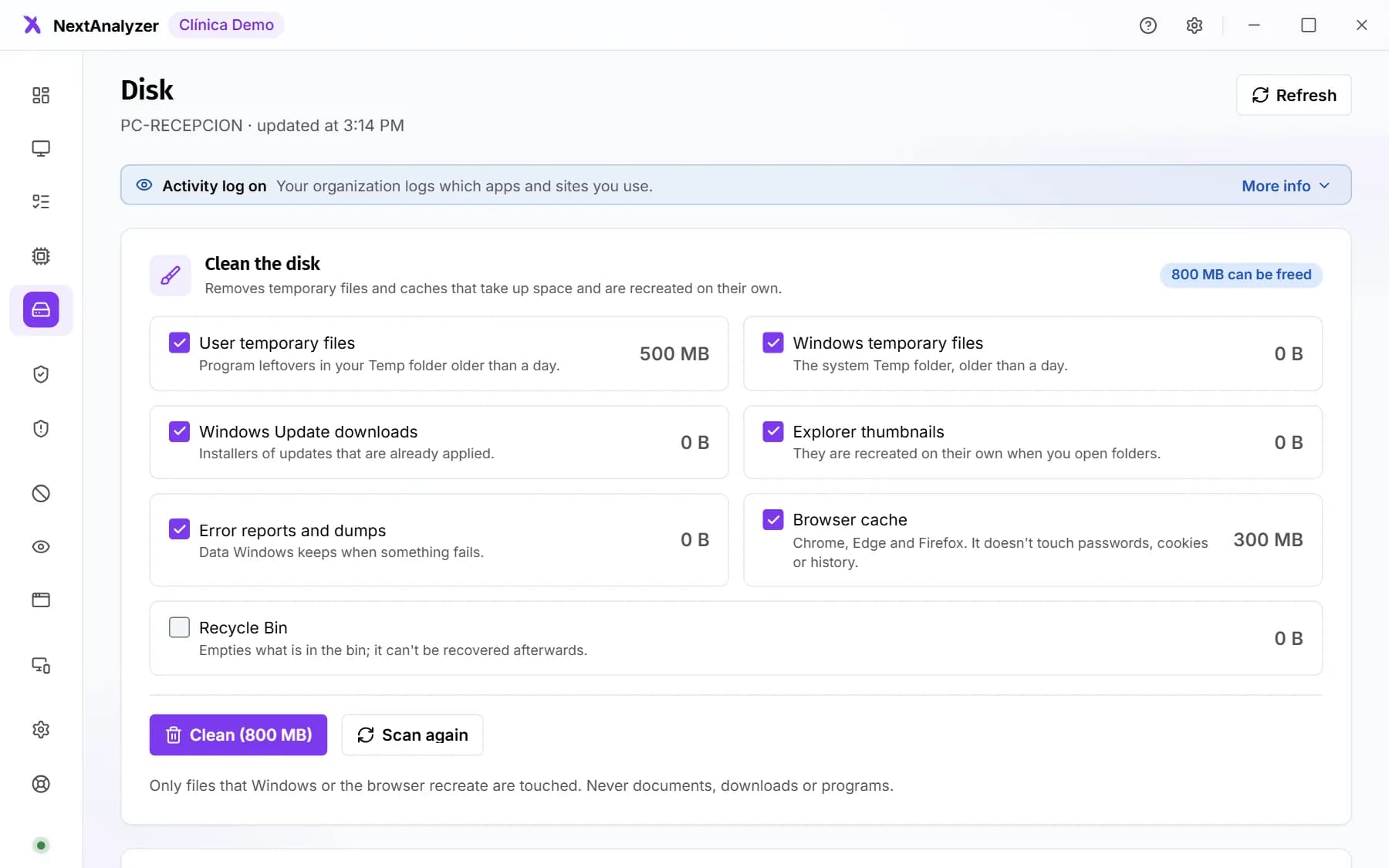Click the Disk page heading
The height and width of the screenshot is (868, 1389).
click(147, 90)
